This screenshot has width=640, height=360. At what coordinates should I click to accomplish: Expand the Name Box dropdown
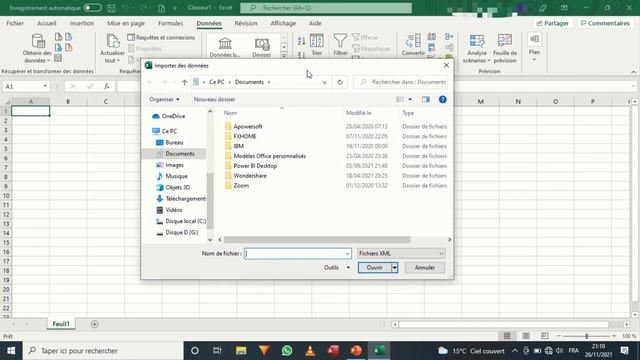coord(45,86)
